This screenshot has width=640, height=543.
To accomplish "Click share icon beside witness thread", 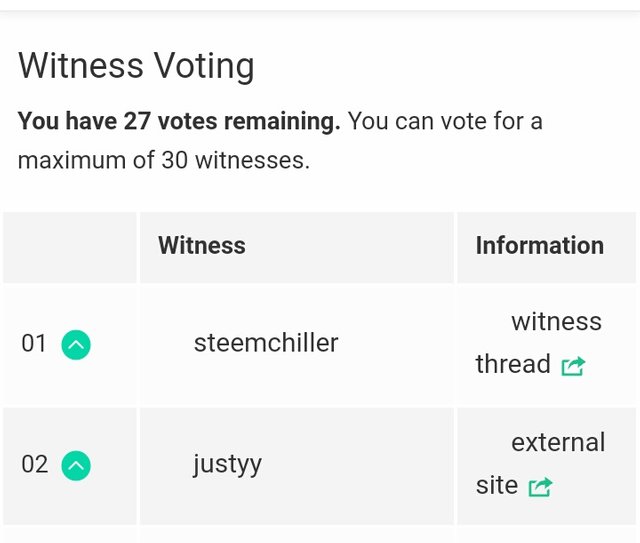I will pos(572,366).
